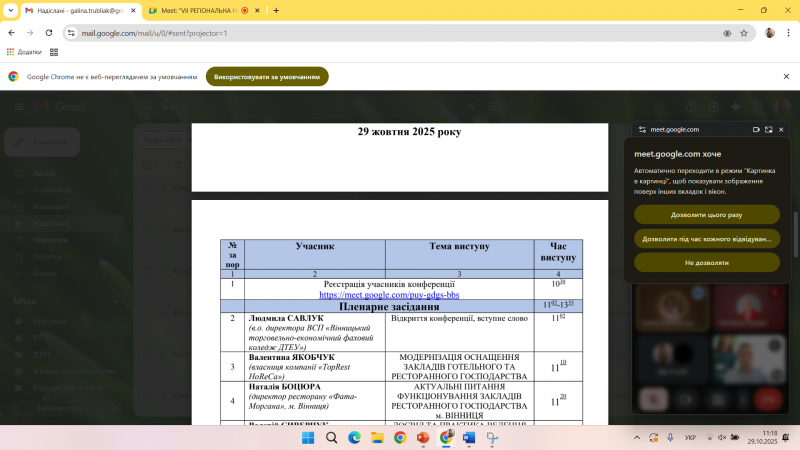Reload the Gmail page
800x450 pixels.
[x=49, y=32]
